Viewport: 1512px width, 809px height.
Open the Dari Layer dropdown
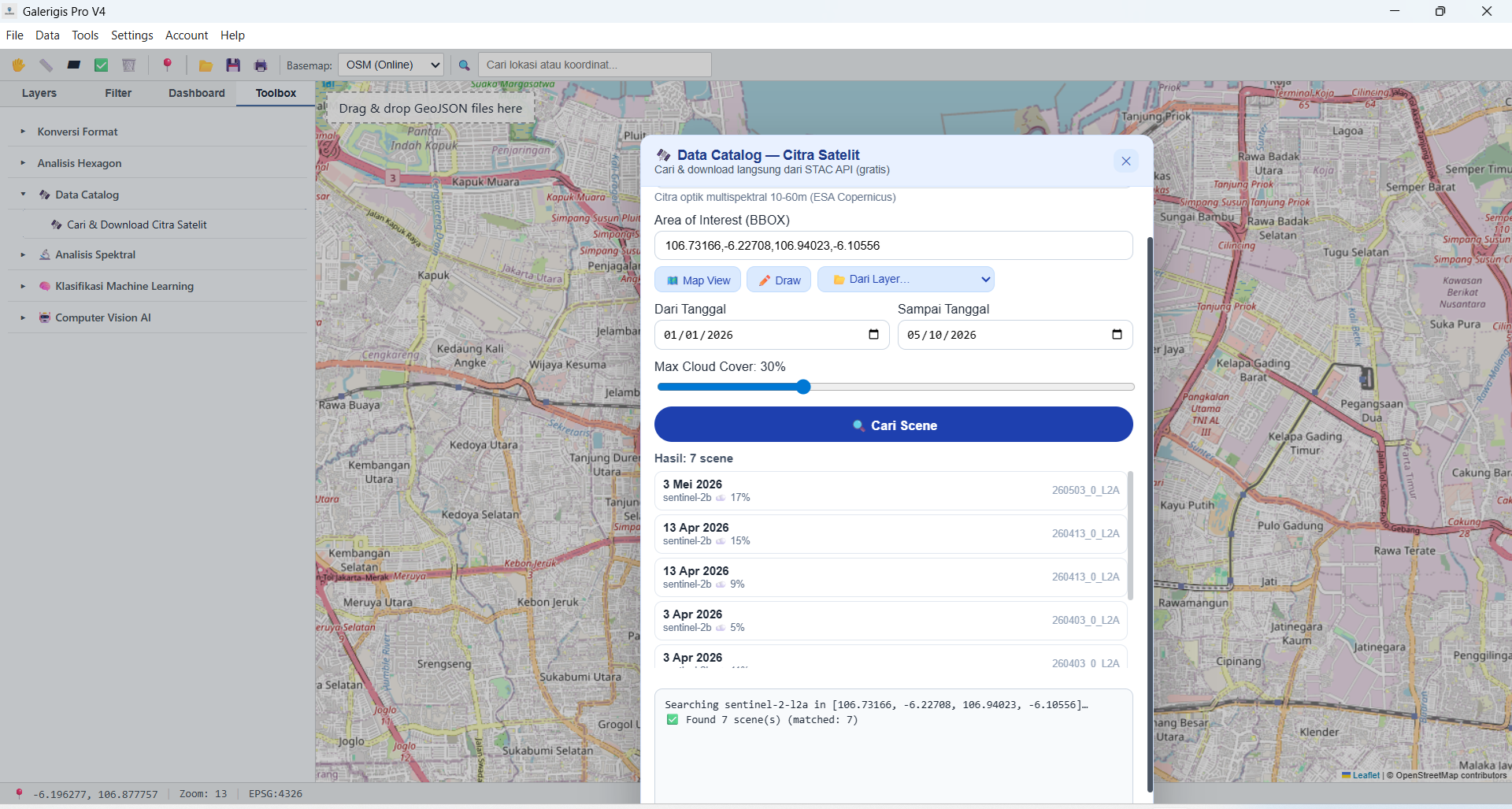coord(906,280)
